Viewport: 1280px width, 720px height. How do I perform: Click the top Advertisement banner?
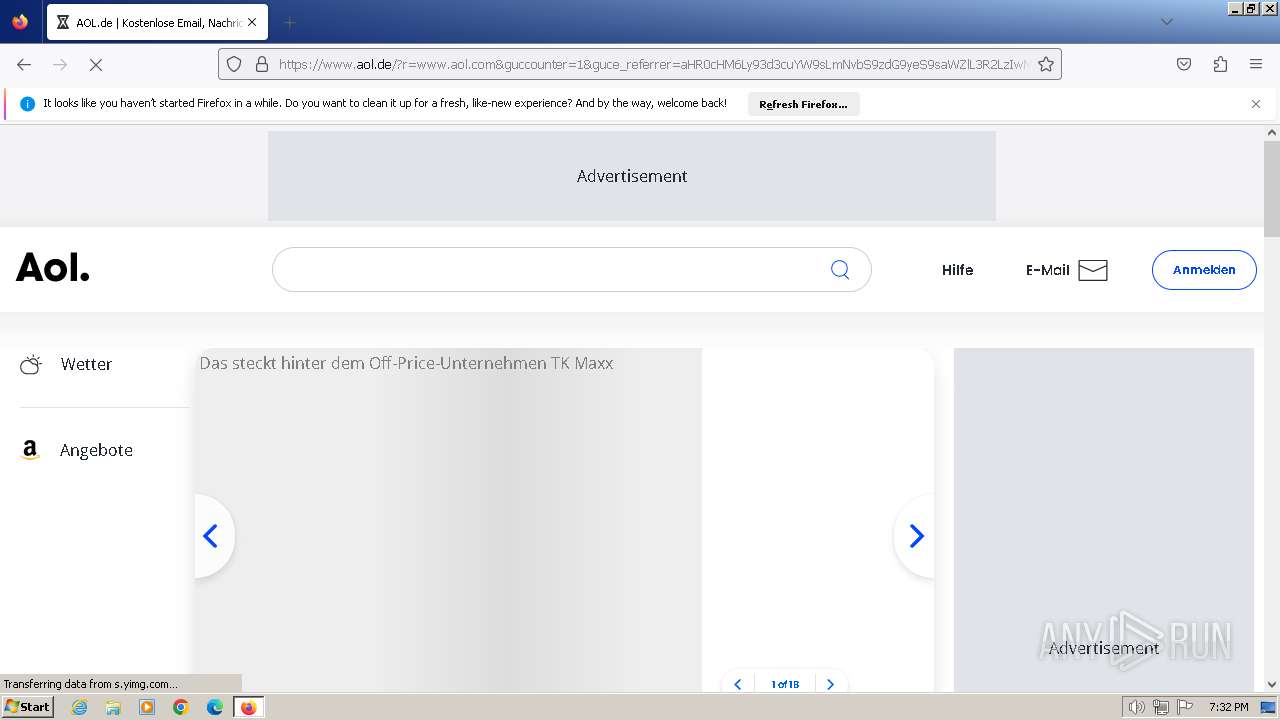[632, 176]
